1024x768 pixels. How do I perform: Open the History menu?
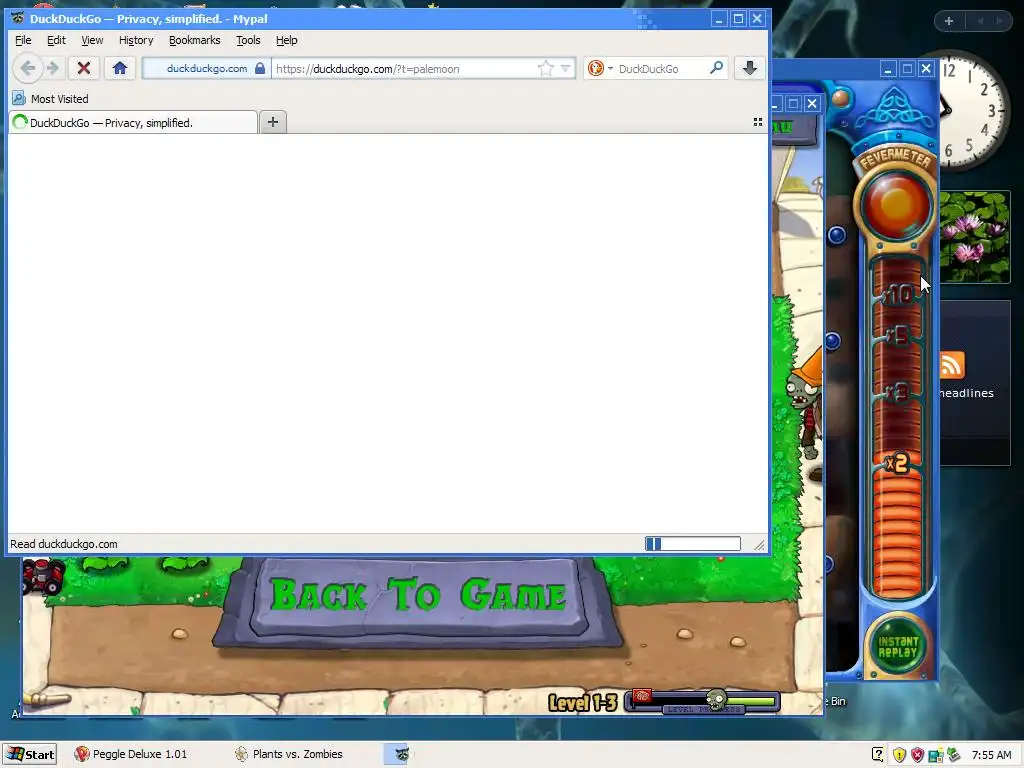(x=136, y=40)
